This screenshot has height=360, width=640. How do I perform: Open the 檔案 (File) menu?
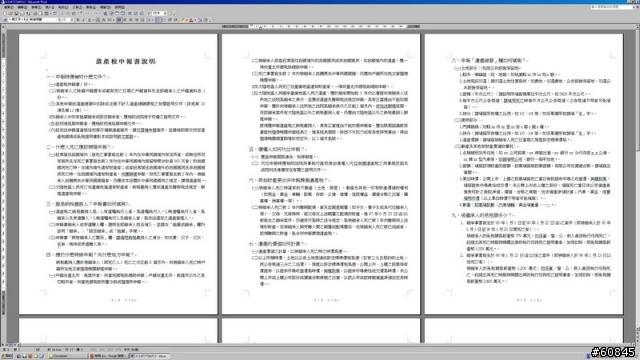(x=8, y=7)
